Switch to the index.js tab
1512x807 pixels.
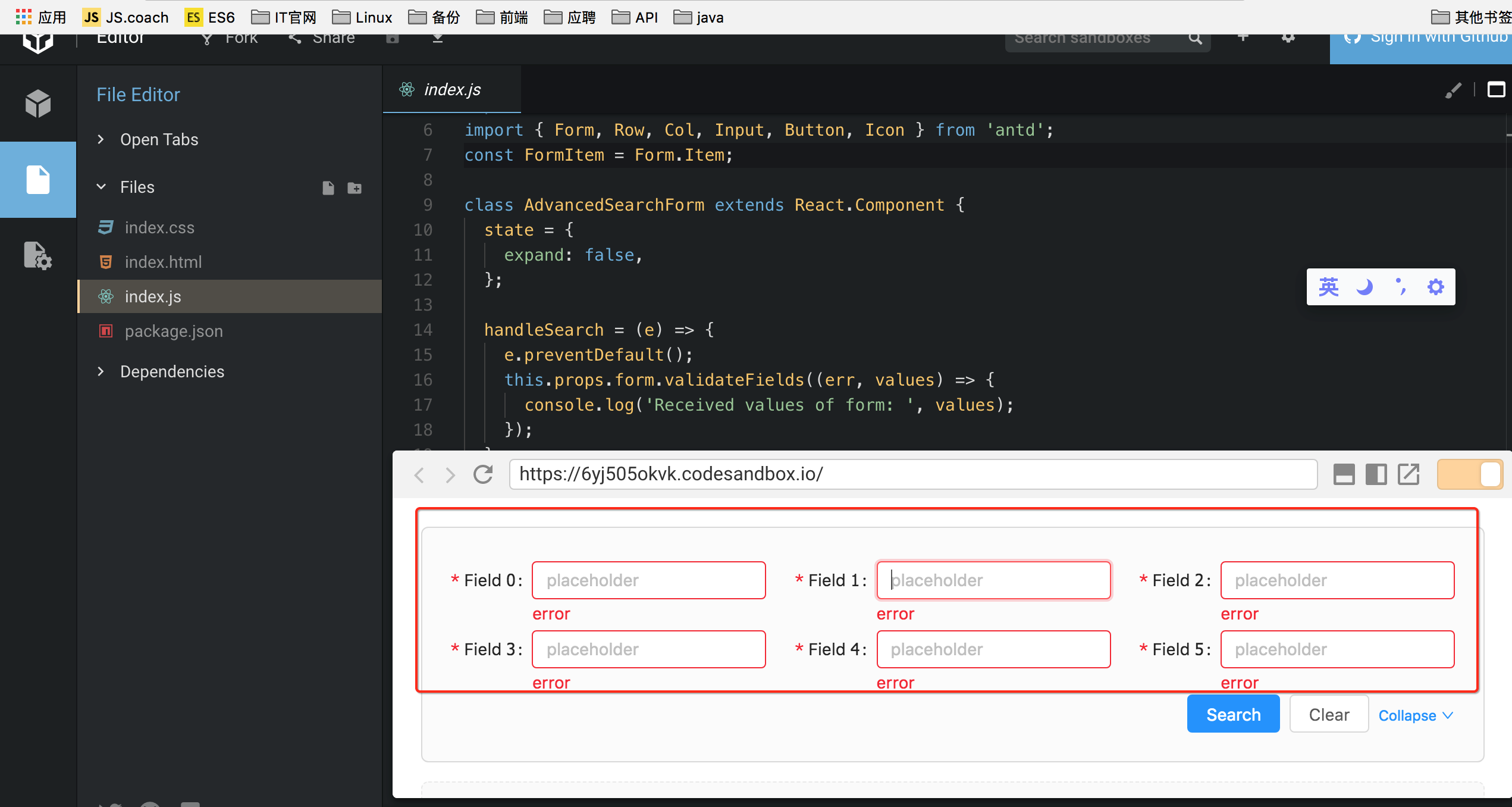452,89
